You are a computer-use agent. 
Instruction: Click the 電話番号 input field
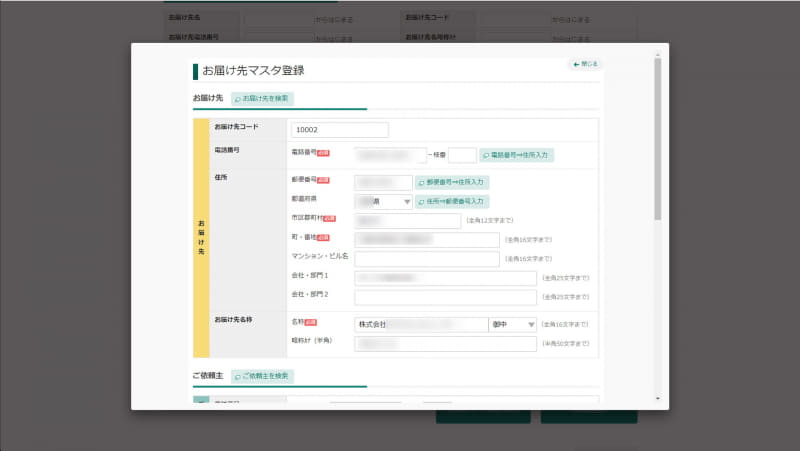(x=390, y=155)
